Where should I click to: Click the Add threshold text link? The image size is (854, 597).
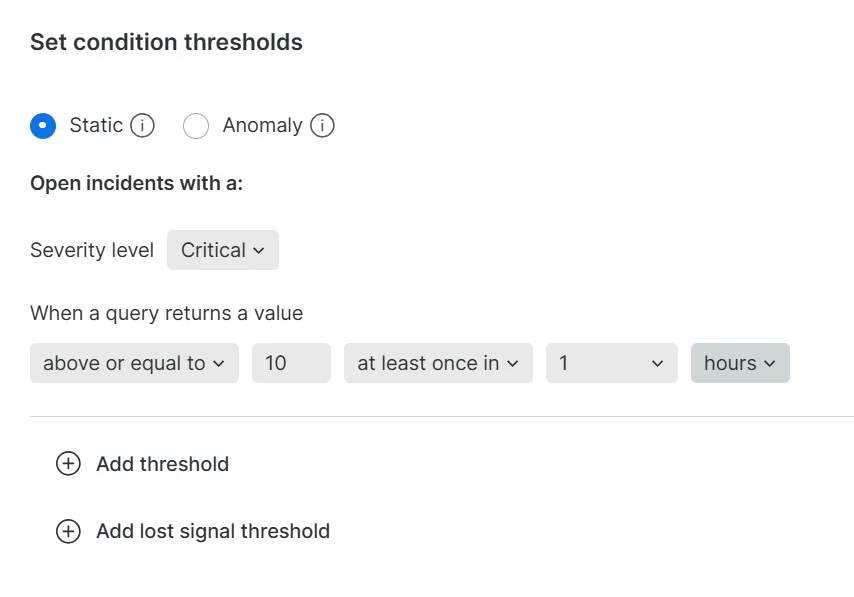point(163,464)
